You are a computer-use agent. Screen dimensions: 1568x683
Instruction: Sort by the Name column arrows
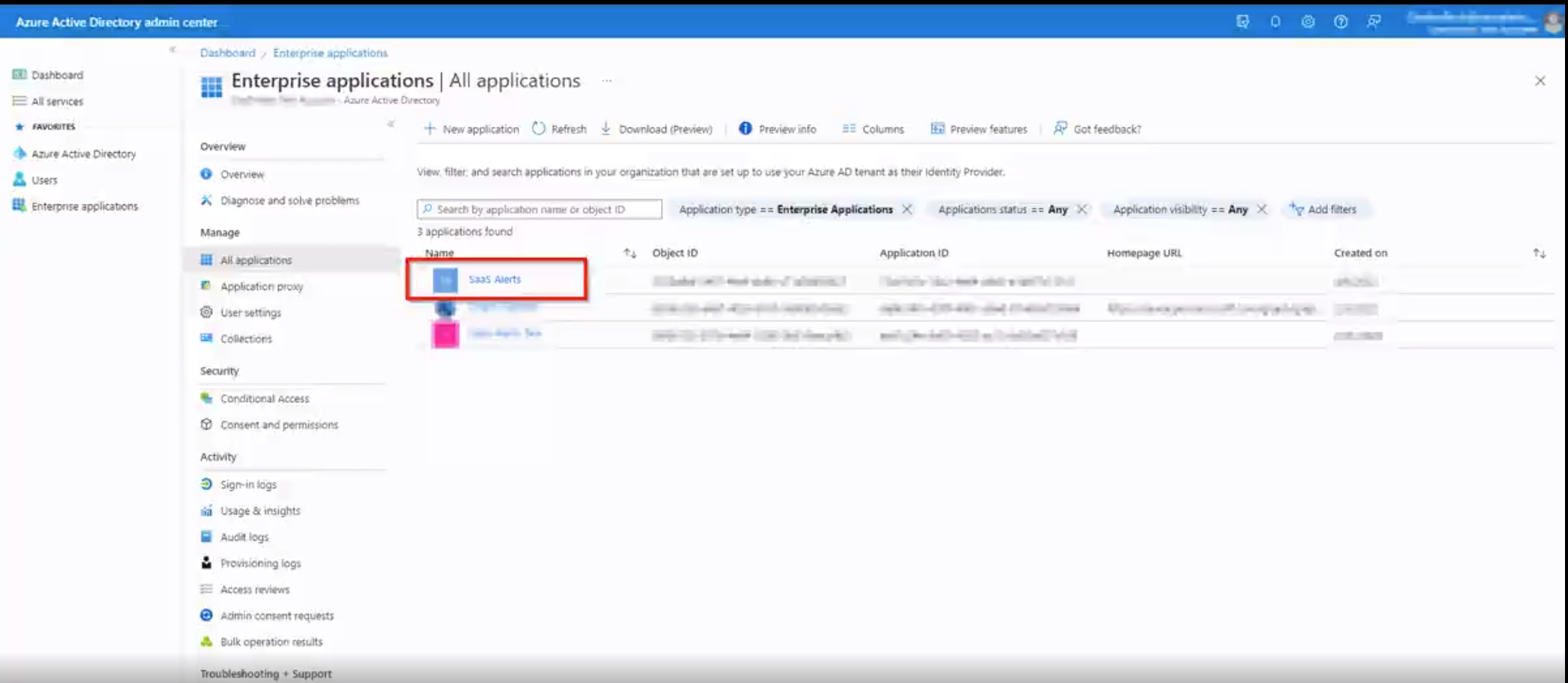pyautogui.click(x=630, y=254)
